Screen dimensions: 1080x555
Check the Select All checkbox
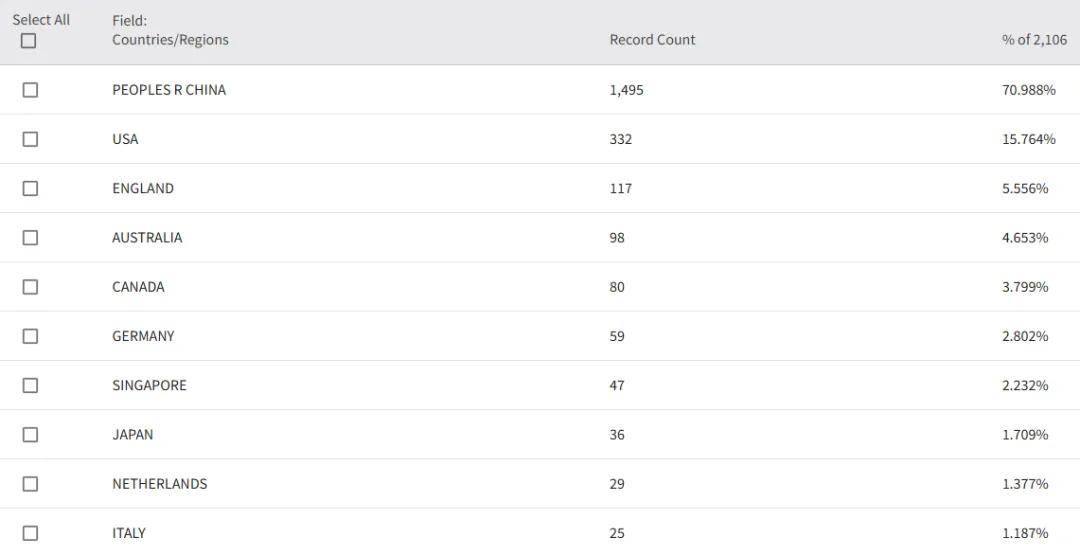pyautogui.click(x=29, y=41)
